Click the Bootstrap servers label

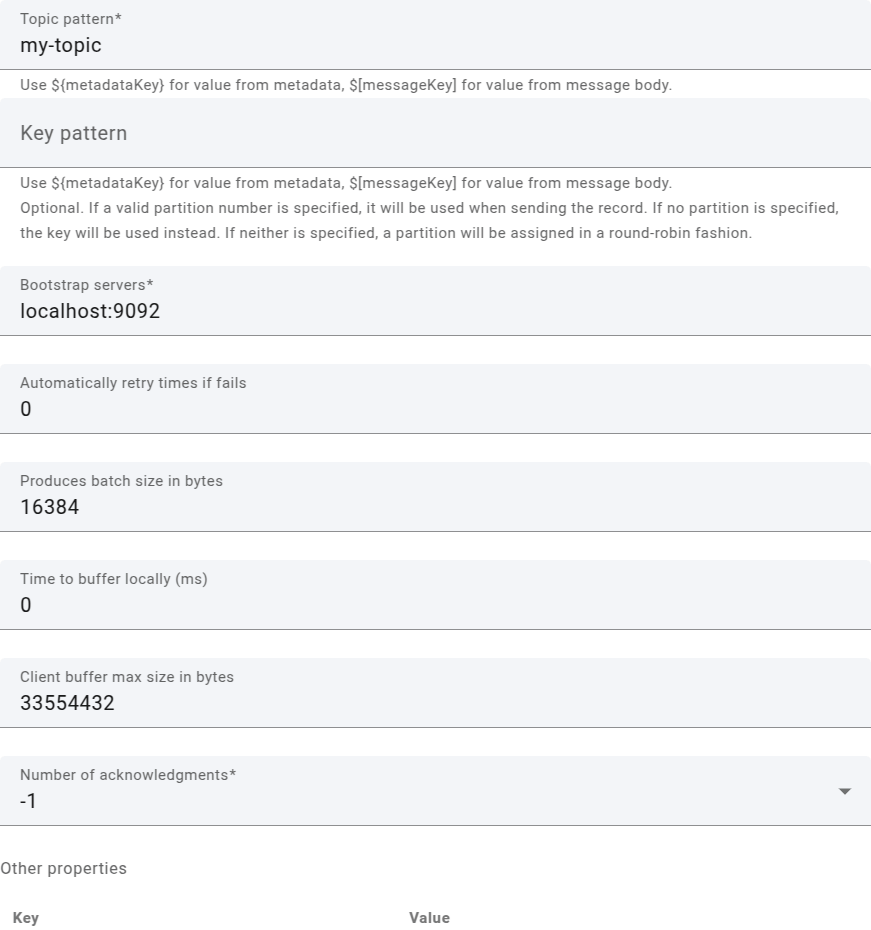pos(86,285)
